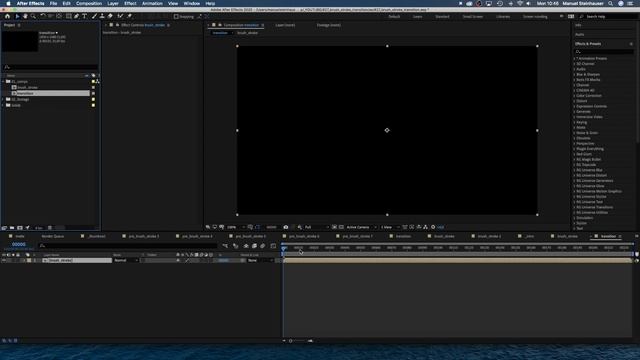640x360 pixels.
Task: Select brush_stroke comp in Project panel
Action: point(27,87)
